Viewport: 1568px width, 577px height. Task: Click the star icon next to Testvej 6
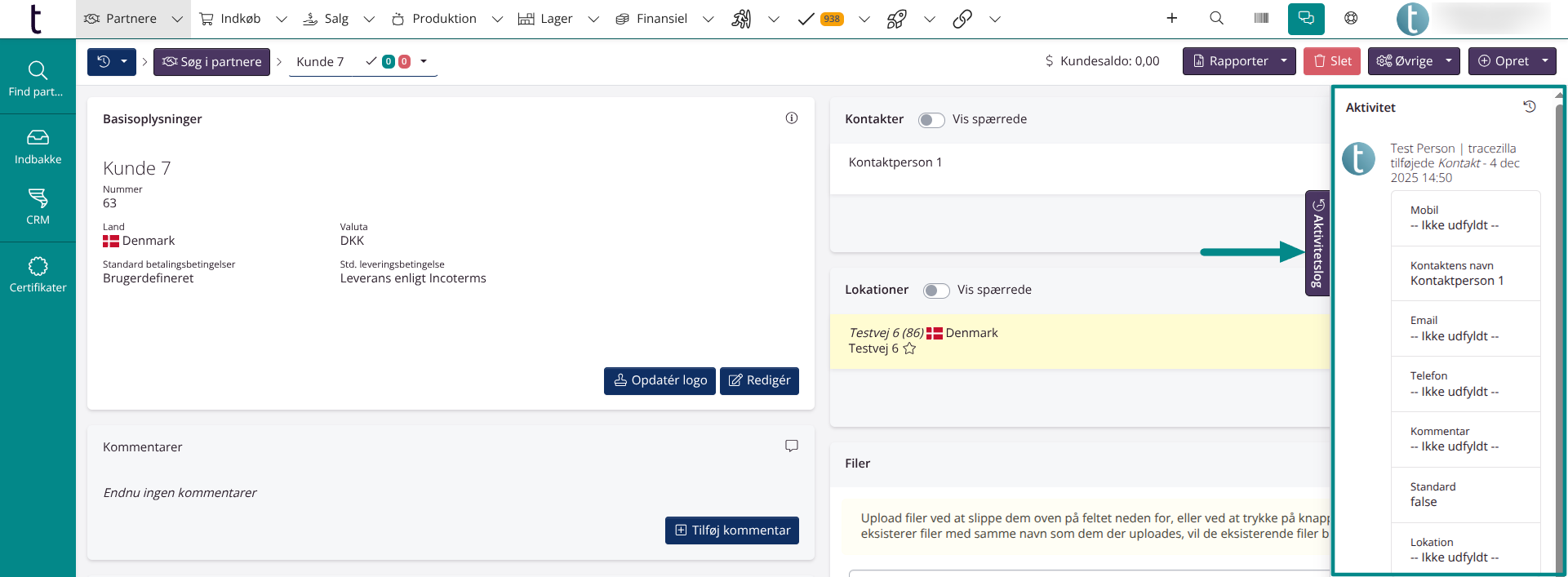[909, 348]
